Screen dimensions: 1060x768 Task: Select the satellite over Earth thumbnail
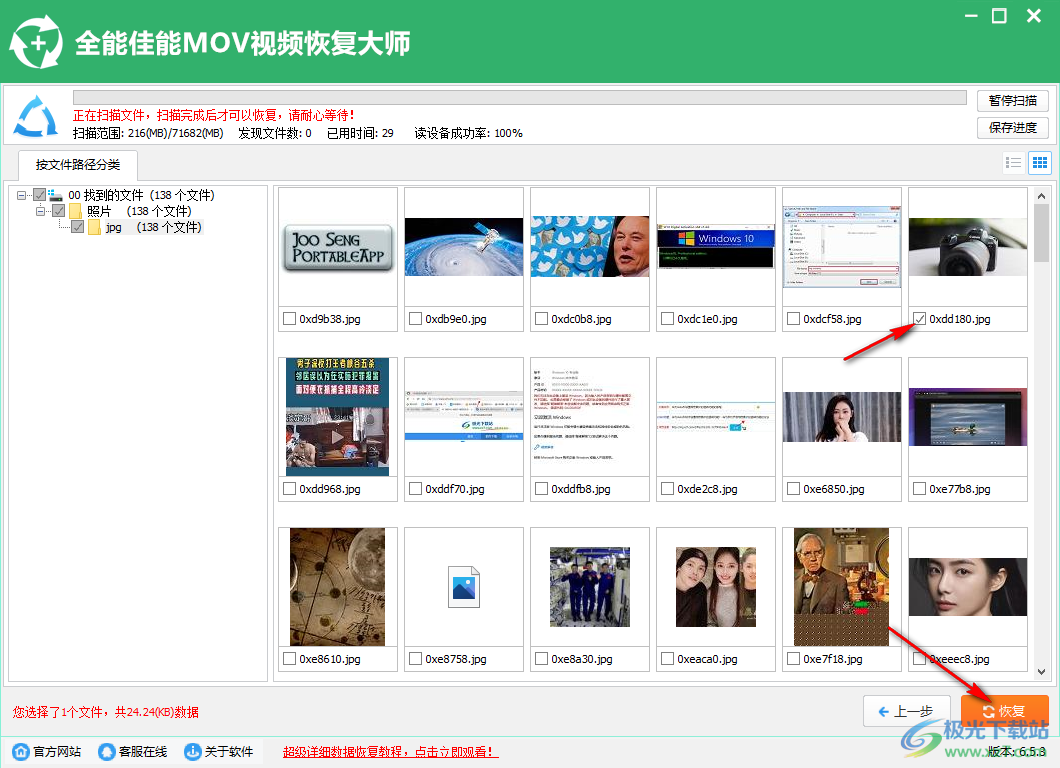[x=464, y=247]
